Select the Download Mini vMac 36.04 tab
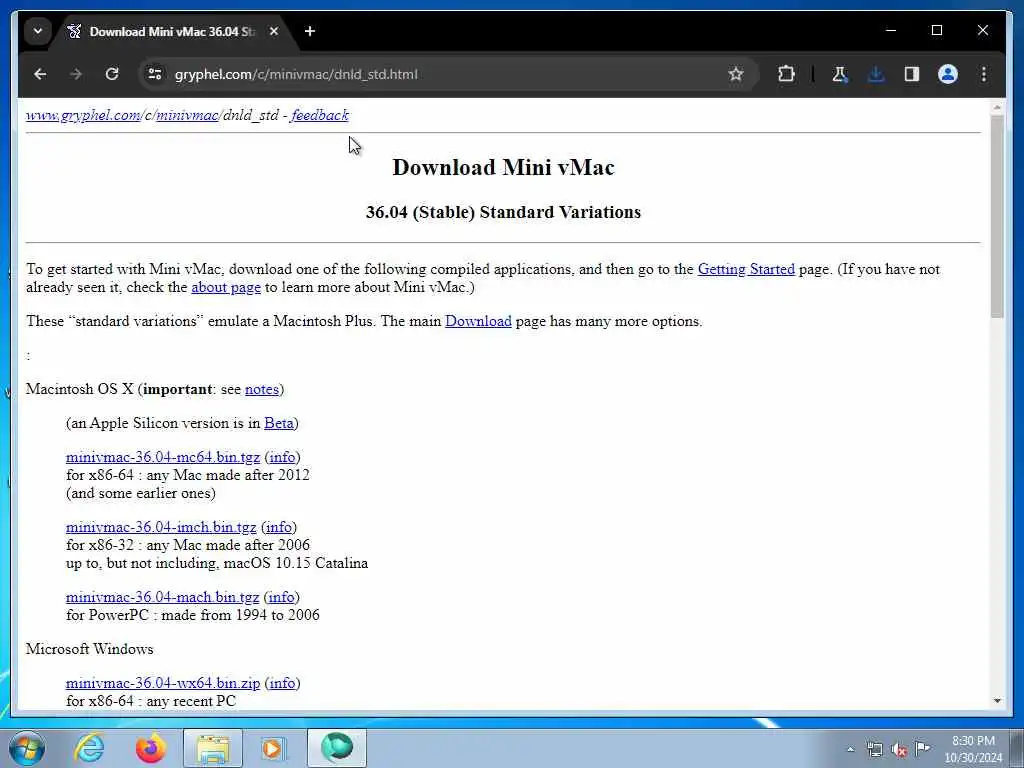The height and width of the screenshot is (768, 1024). coord(172,31)
